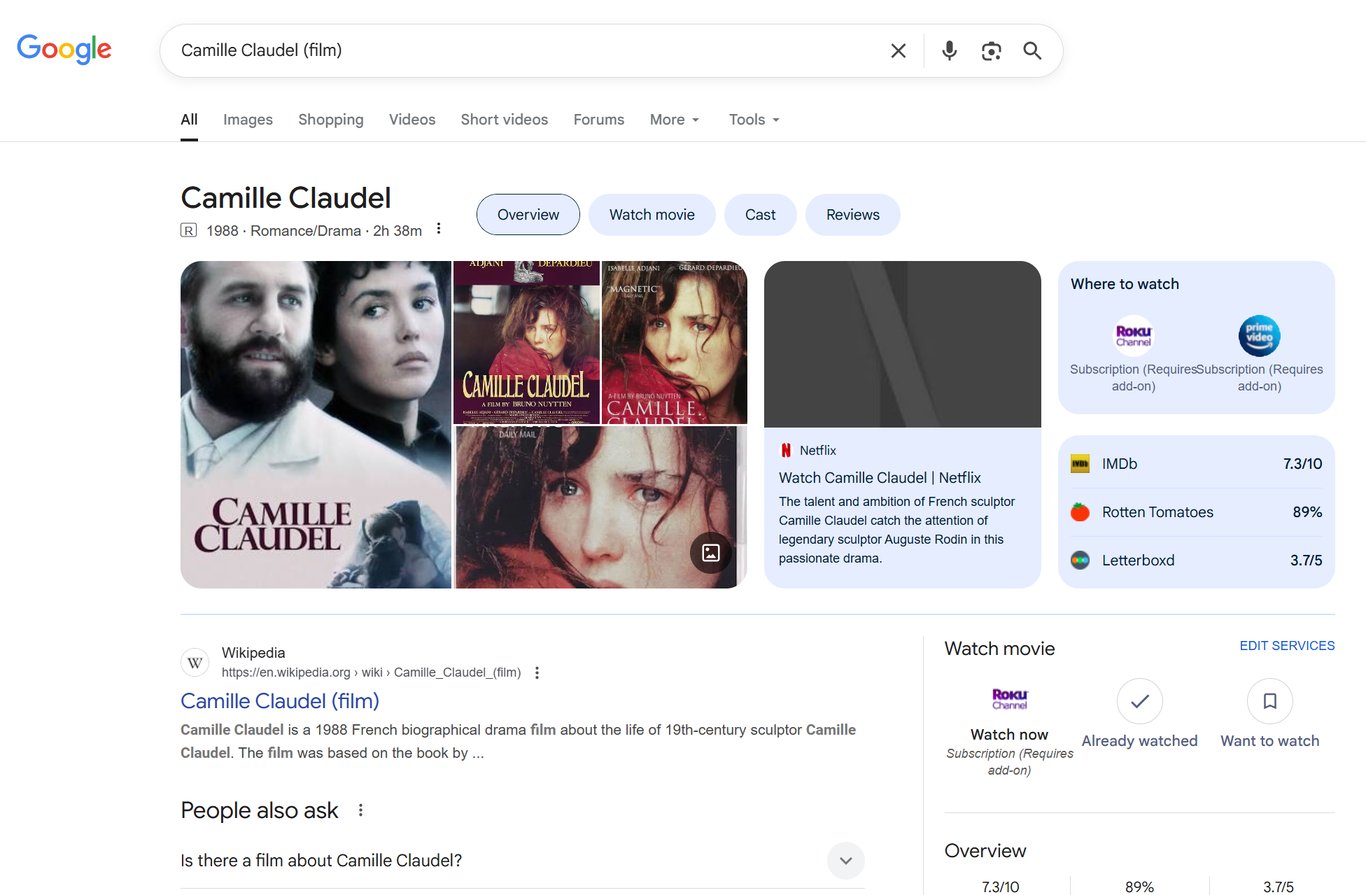The height and width of the screenshot is (895, 1366).
Task: Click the IMDb 7.3/10 rating value
Action: 1303,464
